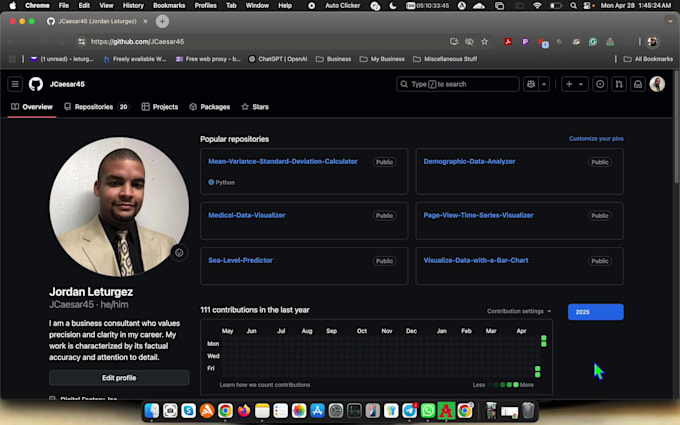Switch to the Repositories tab
Screen dimensions: 680x425
point(96,107)
